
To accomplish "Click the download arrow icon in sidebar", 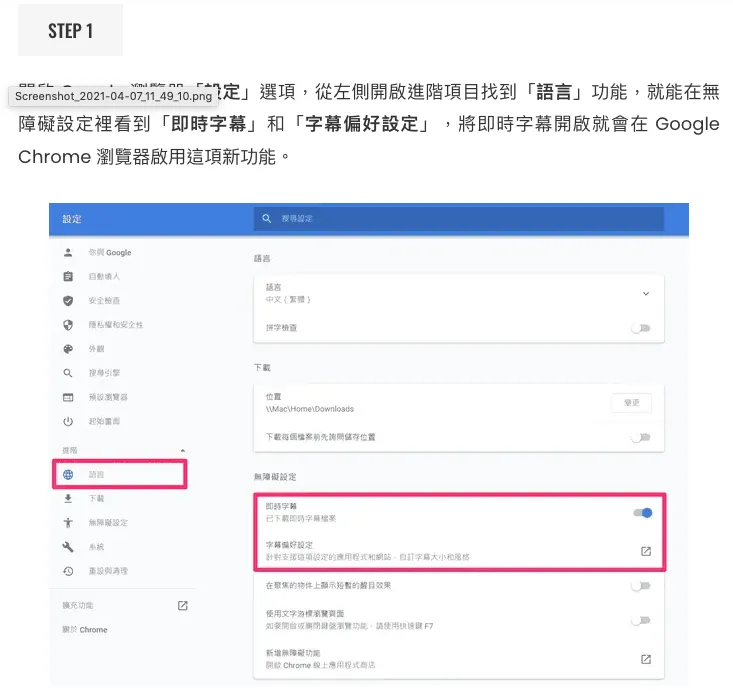I will (x=68, y=499).
